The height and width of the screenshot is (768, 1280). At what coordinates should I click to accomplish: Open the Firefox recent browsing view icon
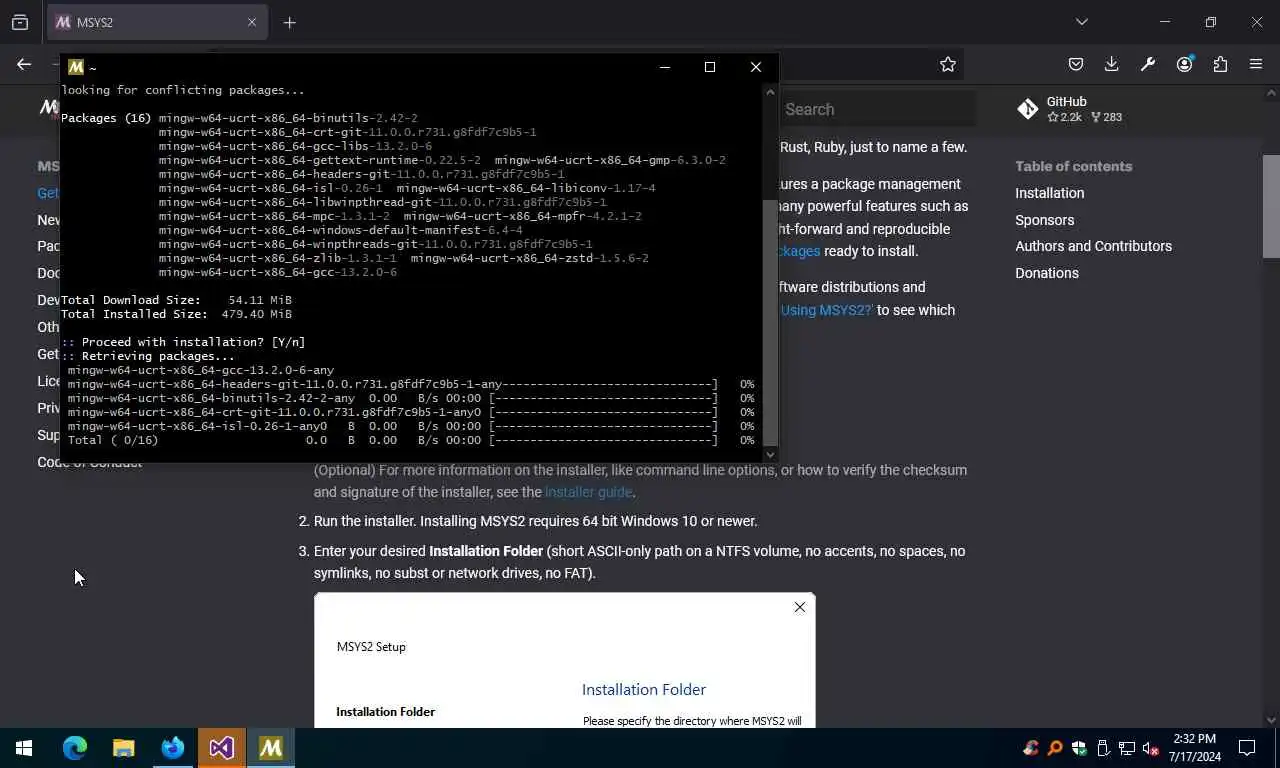pos(20,22)
